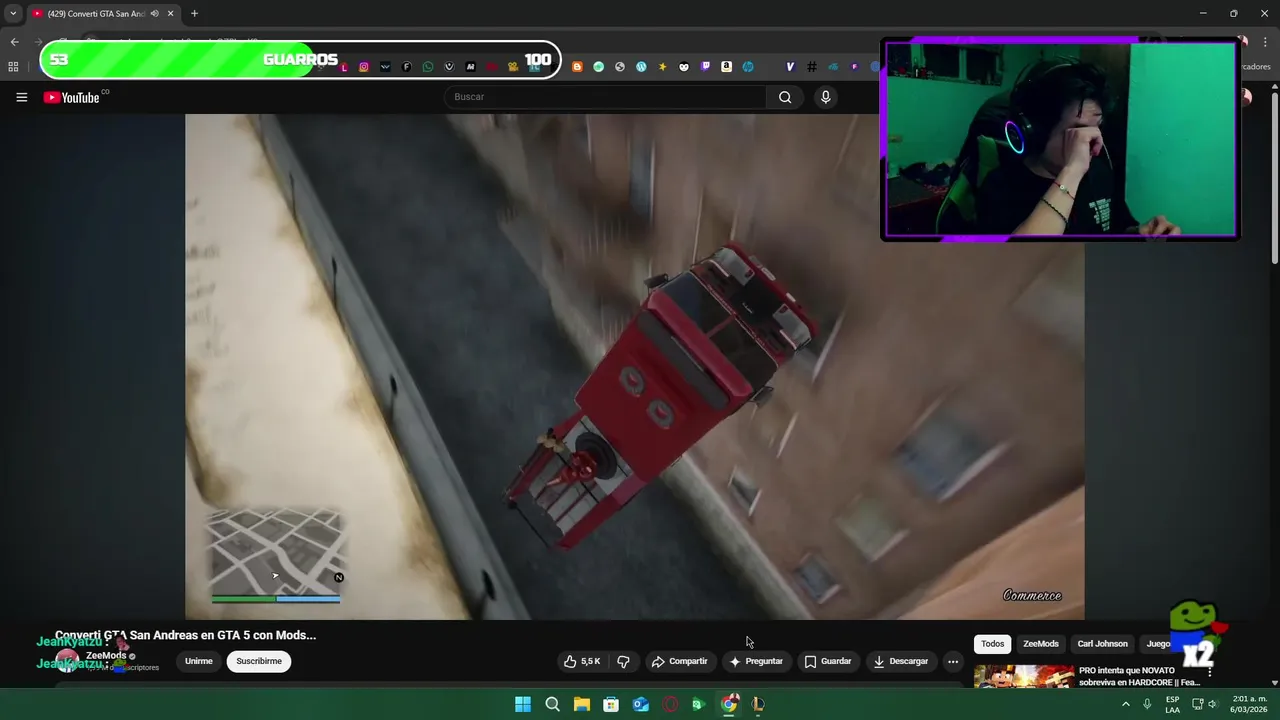The width and height of the screenshot is (1280, 720).
Task: Open Outlook from taskbar
Action: [x=640, y=704]
